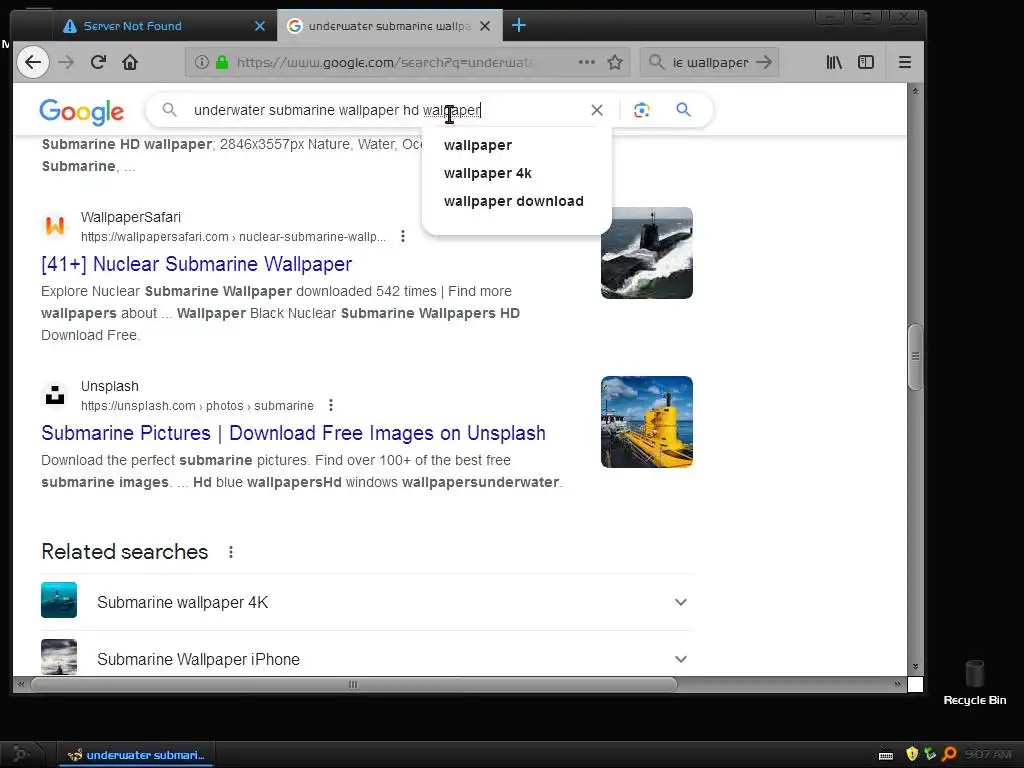Screen dimensions: 1024x768
Task: Click the taskbar start menu icon
Action: coord(21,755)
